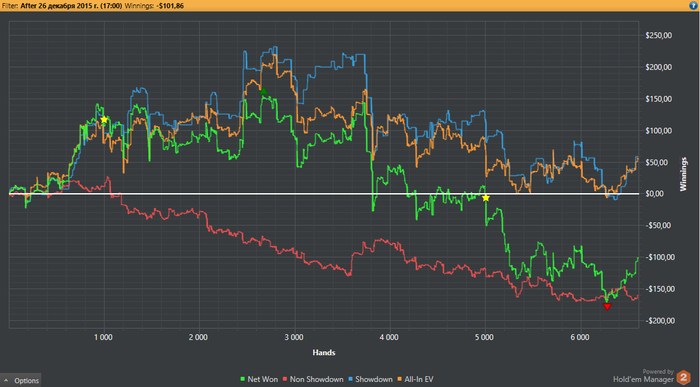Image resolution: width=700 pixels, height=387 pixels.
Task: Click the red Non Showdown color square
Action: coord(285,379)
